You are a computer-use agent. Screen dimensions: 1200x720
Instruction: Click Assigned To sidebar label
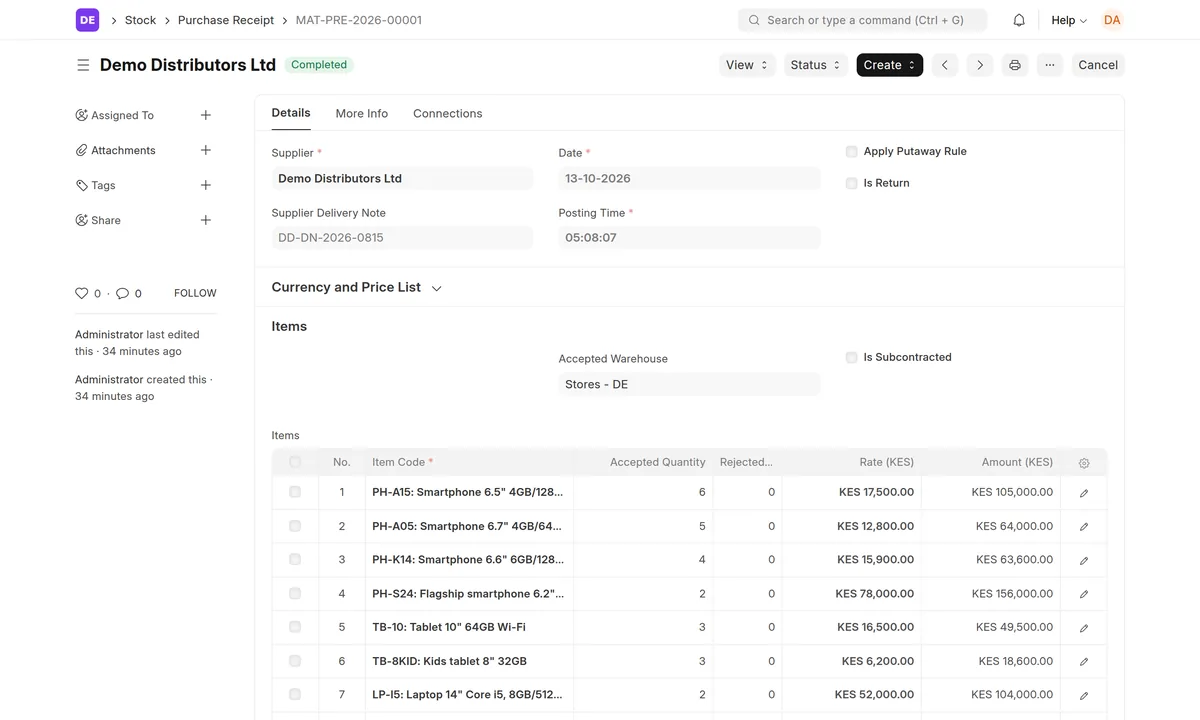coord(122,115)
